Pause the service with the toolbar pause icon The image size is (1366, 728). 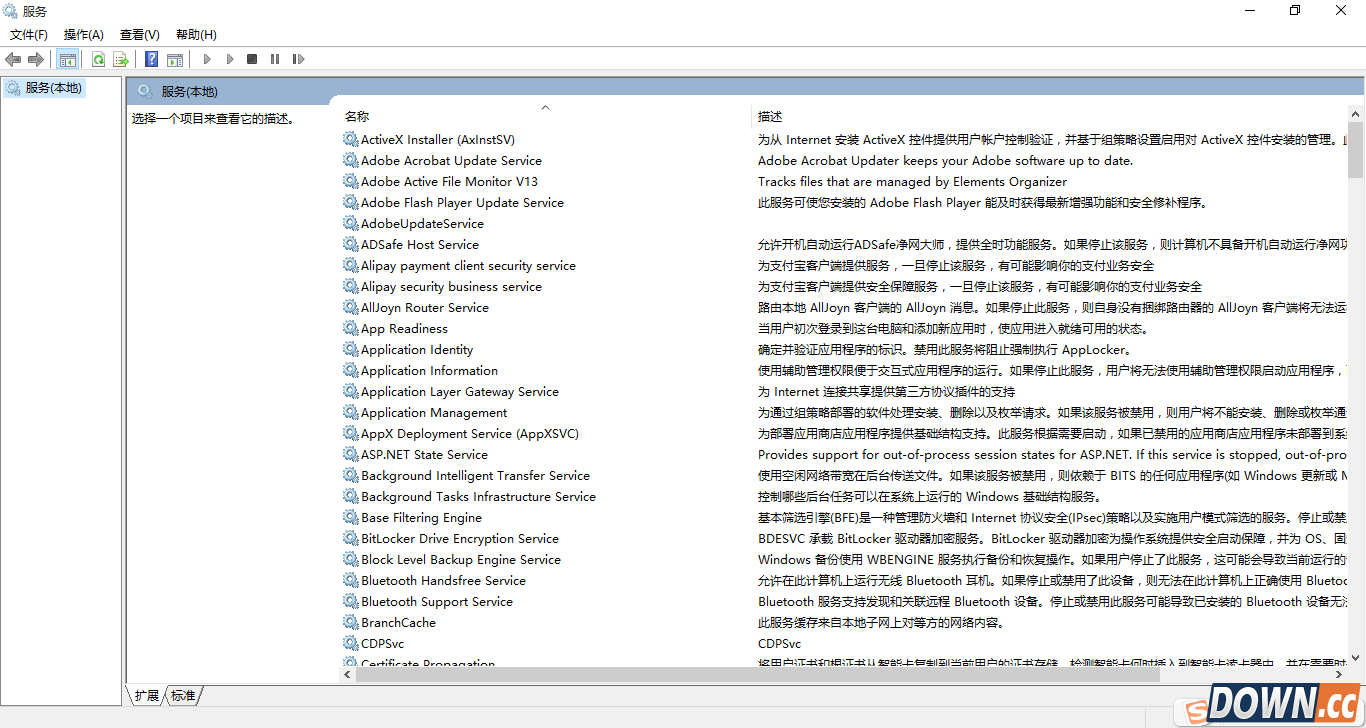(x=275, y=59)
